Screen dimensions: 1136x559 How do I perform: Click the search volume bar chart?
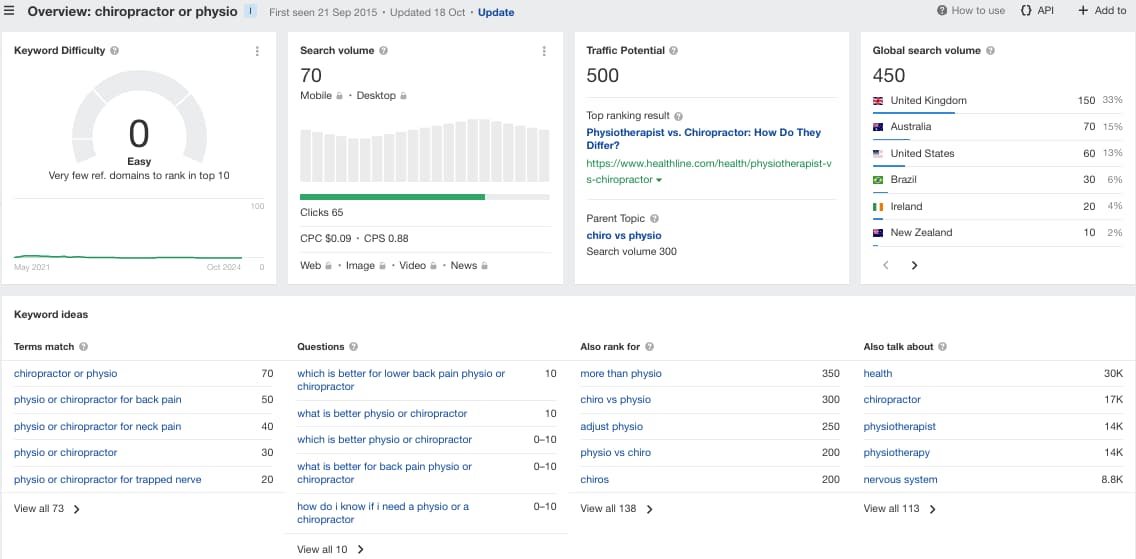coord(425,150)
